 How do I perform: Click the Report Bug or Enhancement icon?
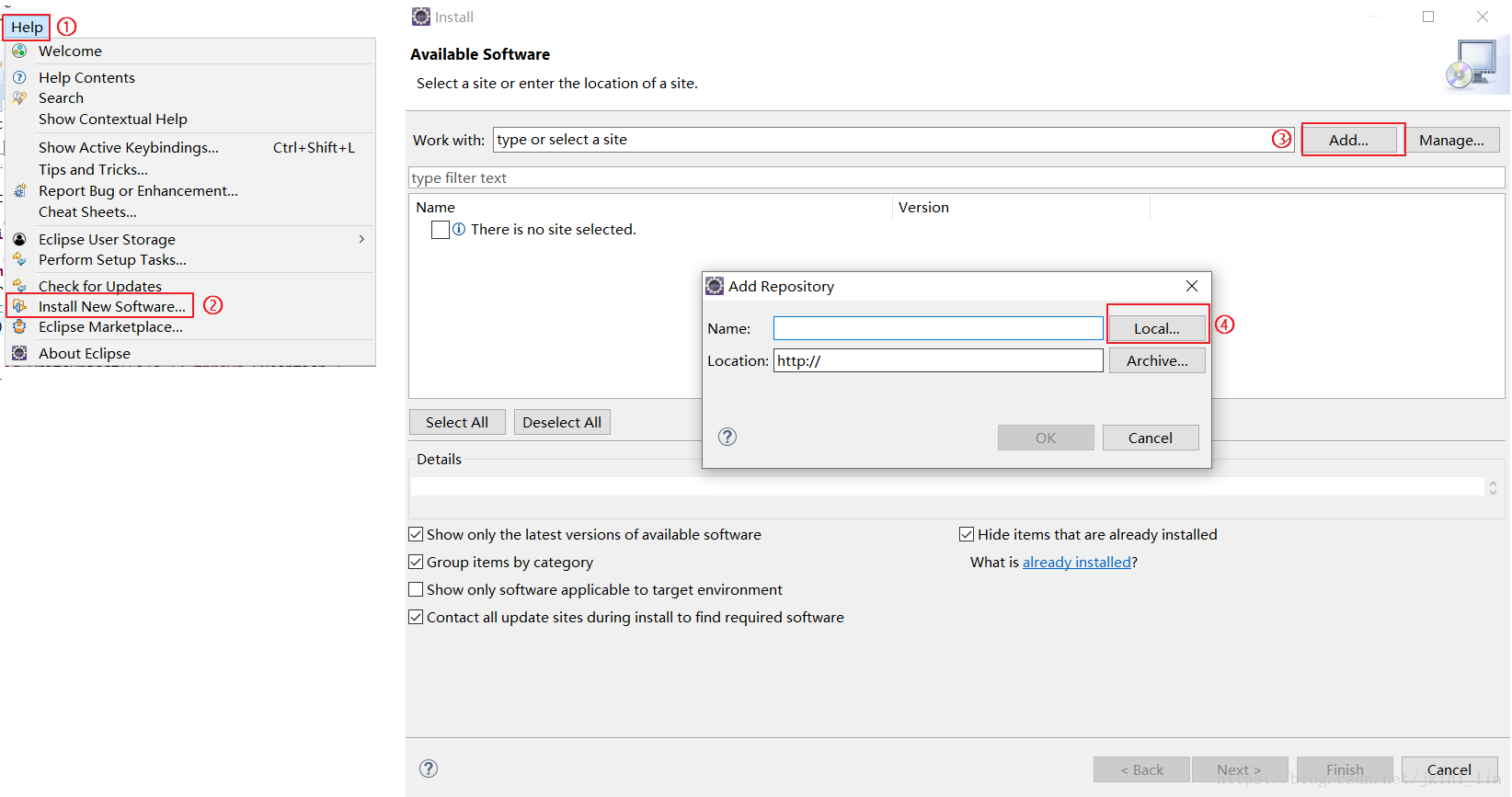(x=19, y=190)
